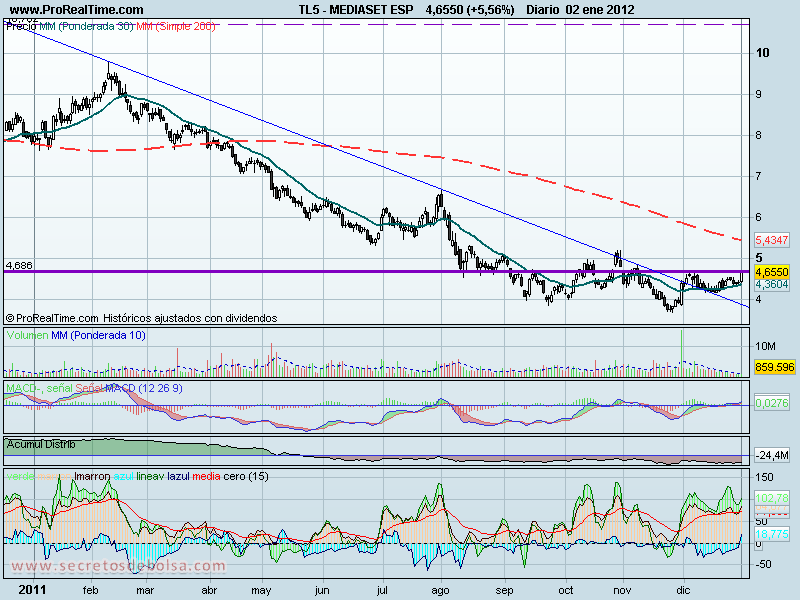Click the cyan 18,775 oscillator value tag
This screenshot has height=600, width=800.
click(771, 534)
